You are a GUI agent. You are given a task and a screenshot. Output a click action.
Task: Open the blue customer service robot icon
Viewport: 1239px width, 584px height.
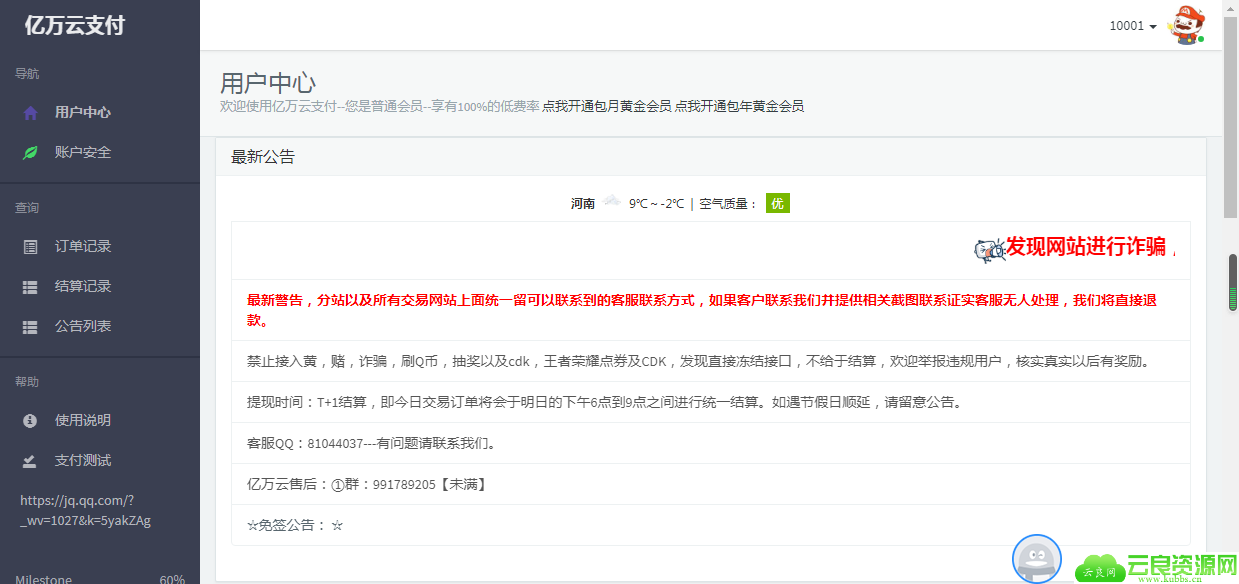tap(1036, 559)
